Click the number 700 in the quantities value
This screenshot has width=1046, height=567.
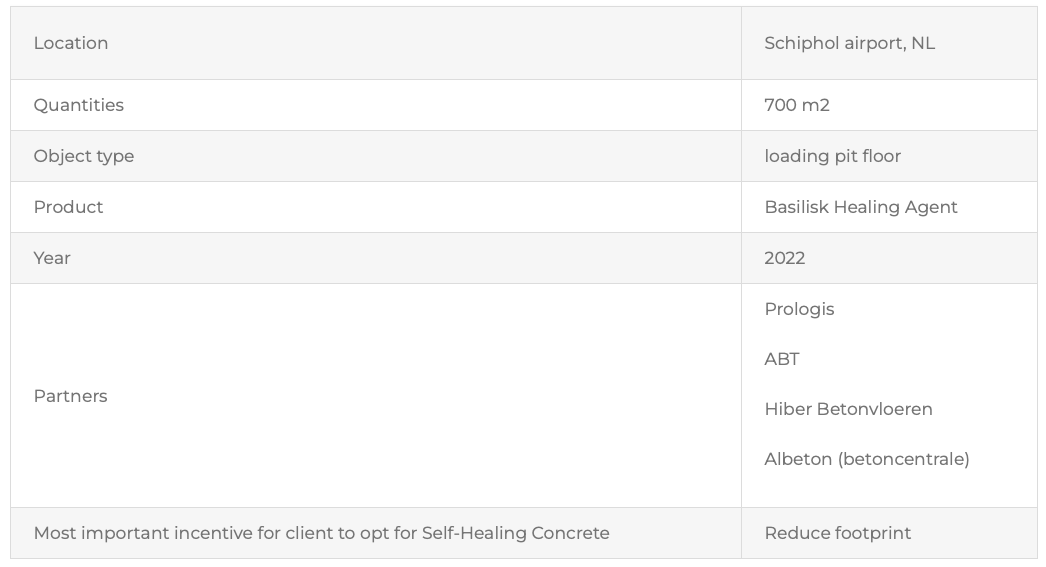pos(781,105)
